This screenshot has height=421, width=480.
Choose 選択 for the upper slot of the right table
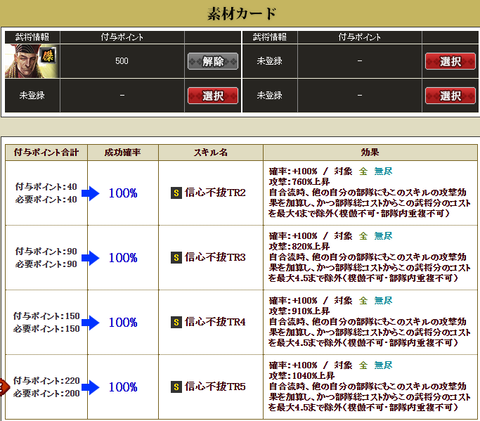(450, 61)
